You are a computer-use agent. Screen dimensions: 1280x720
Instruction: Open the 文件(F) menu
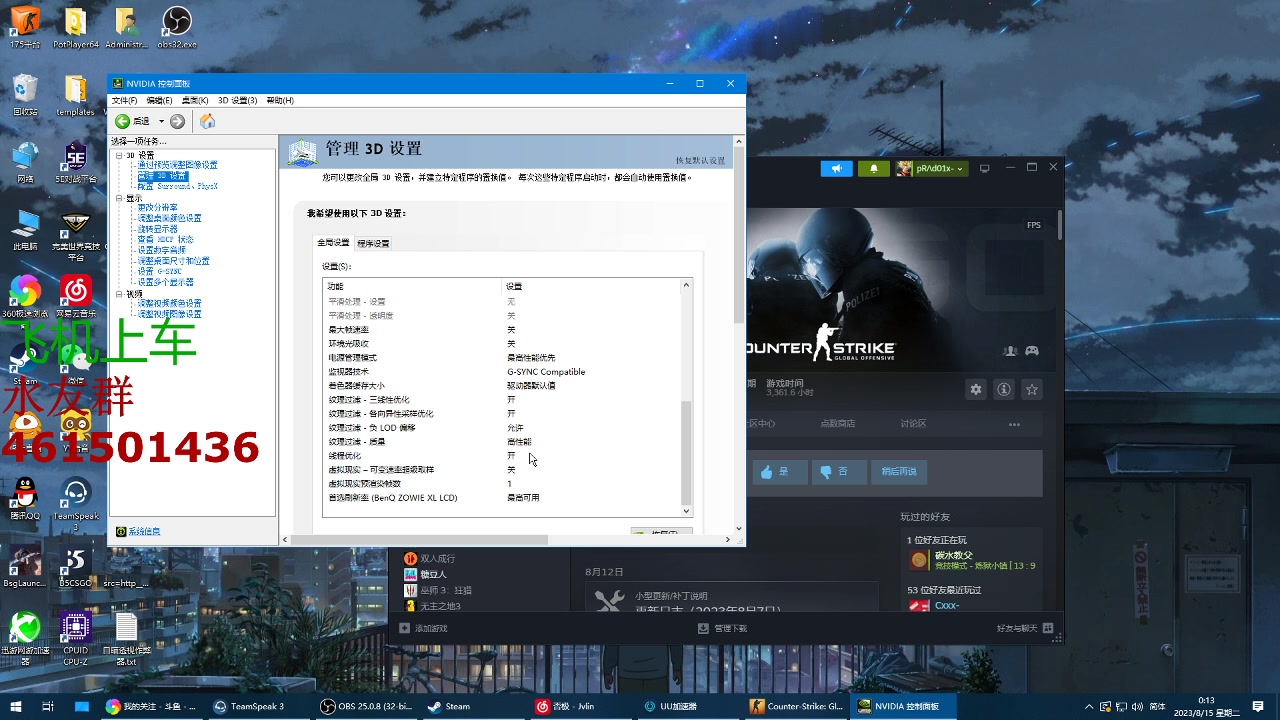pyautogui.click(x=124, y=100)
